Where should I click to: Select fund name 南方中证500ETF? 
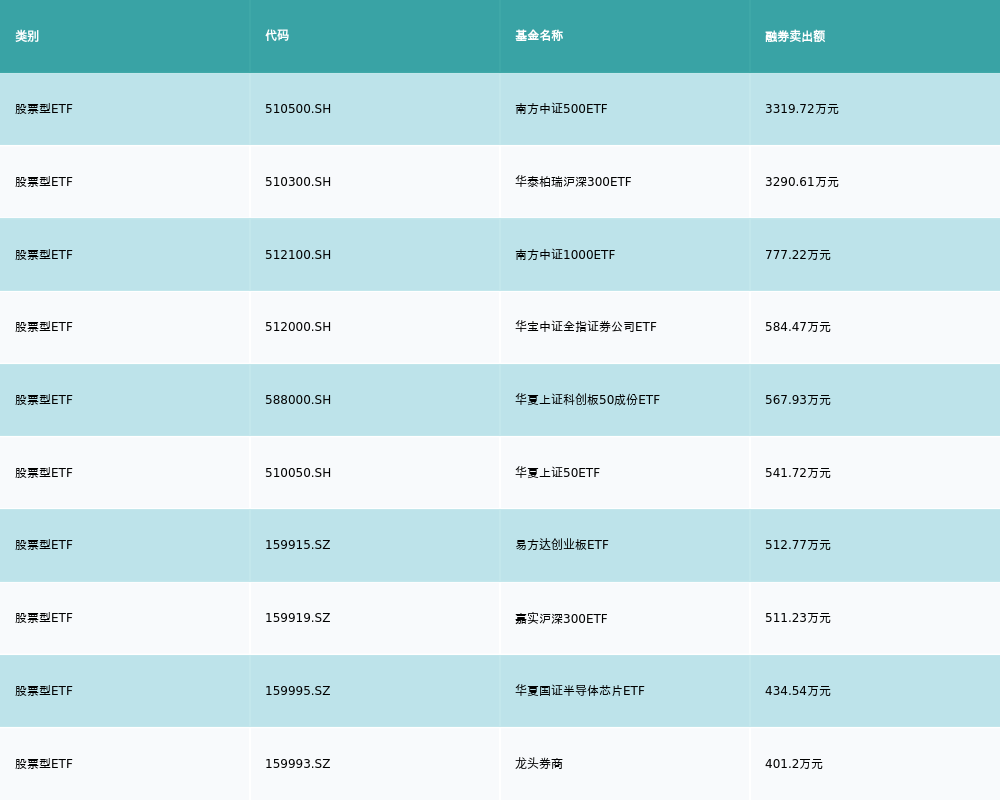coord(561,109)
